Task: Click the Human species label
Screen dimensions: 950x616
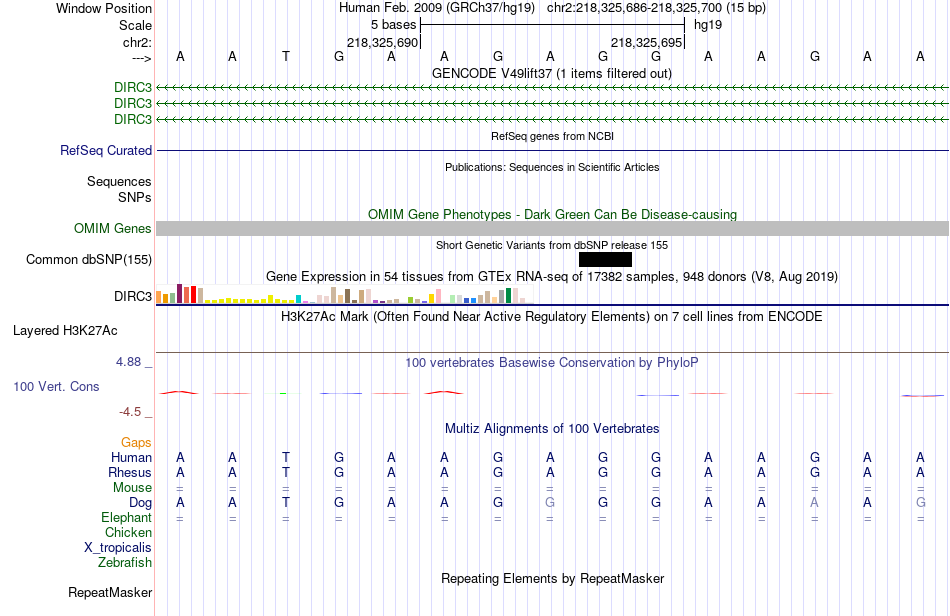Action: click(x=131, y=457)
